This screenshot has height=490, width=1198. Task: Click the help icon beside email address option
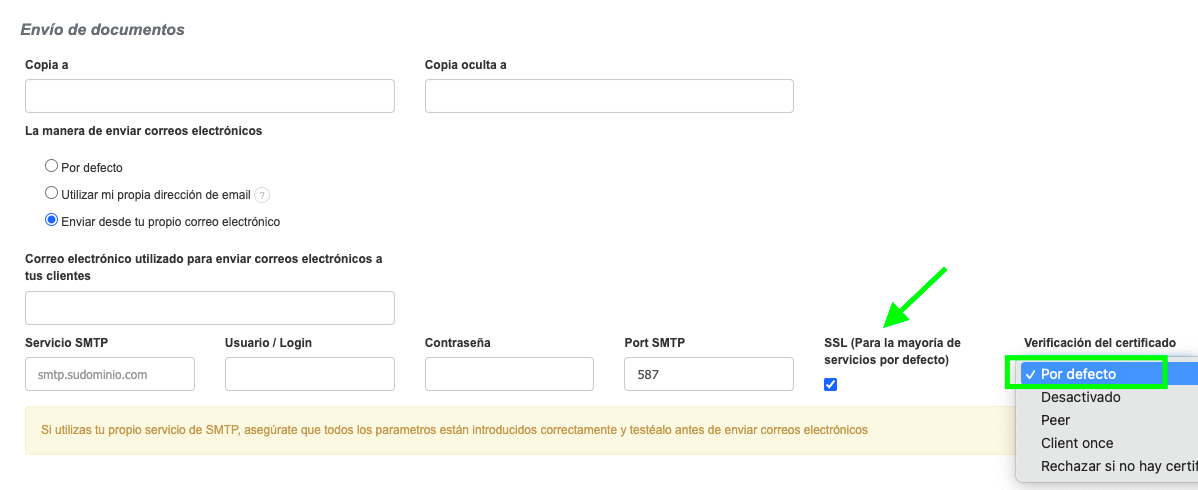tap(262, 195)
